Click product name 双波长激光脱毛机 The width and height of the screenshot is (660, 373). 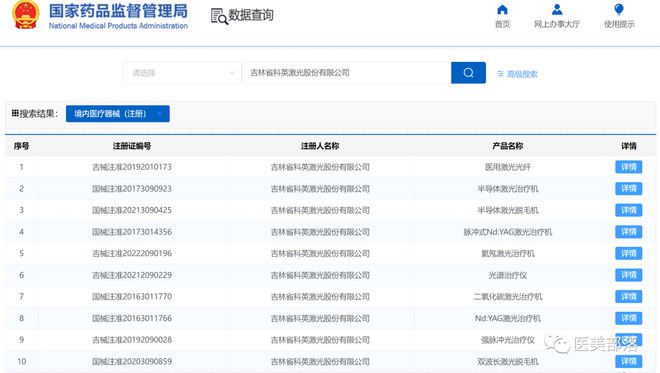click(x=508, y=361)
